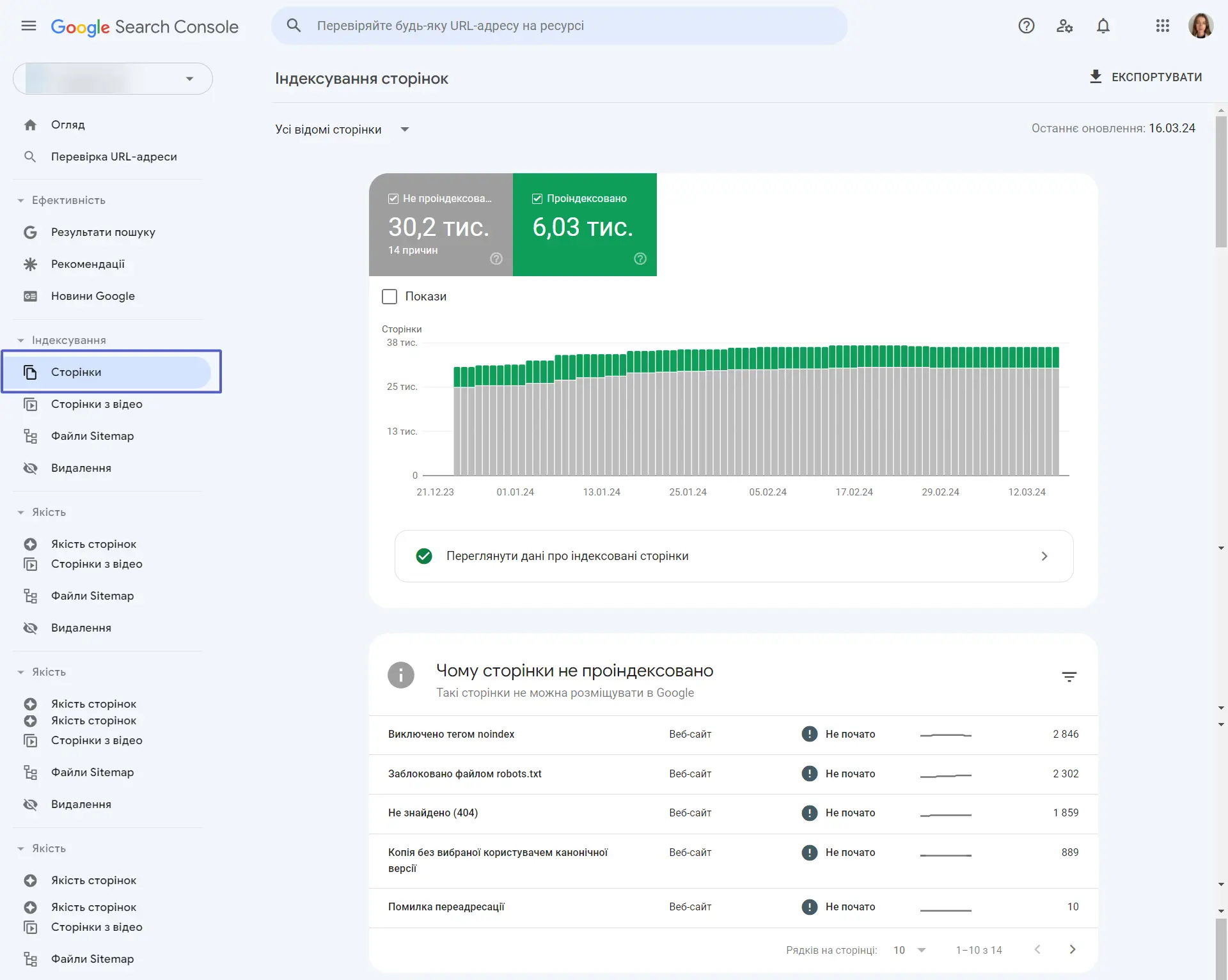The height and width of the screenshot is (980, 1228).
Task: Click the 1 859 value
Action: 1066,813
